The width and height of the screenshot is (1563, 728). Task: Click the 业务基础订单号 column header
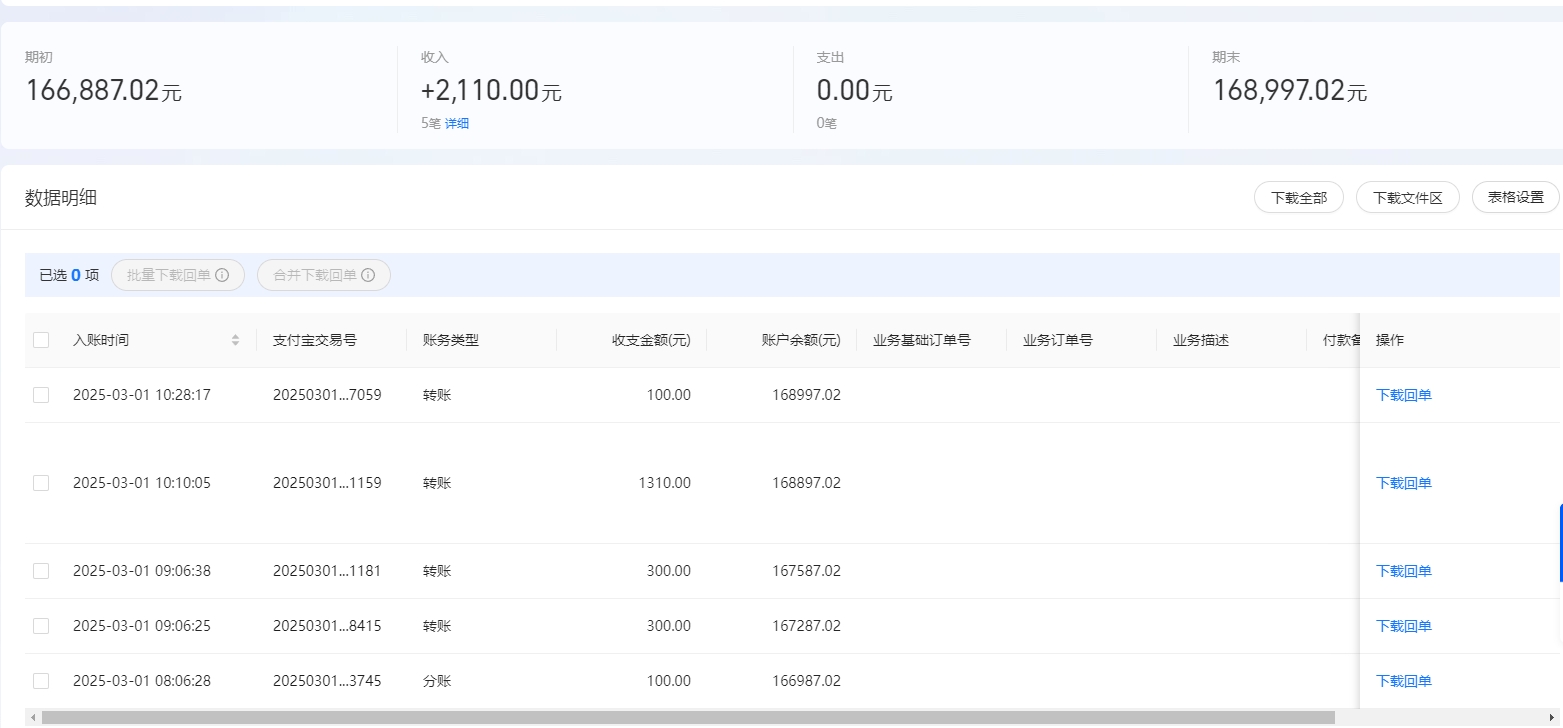pyautogui.click(x=922, y=340)
